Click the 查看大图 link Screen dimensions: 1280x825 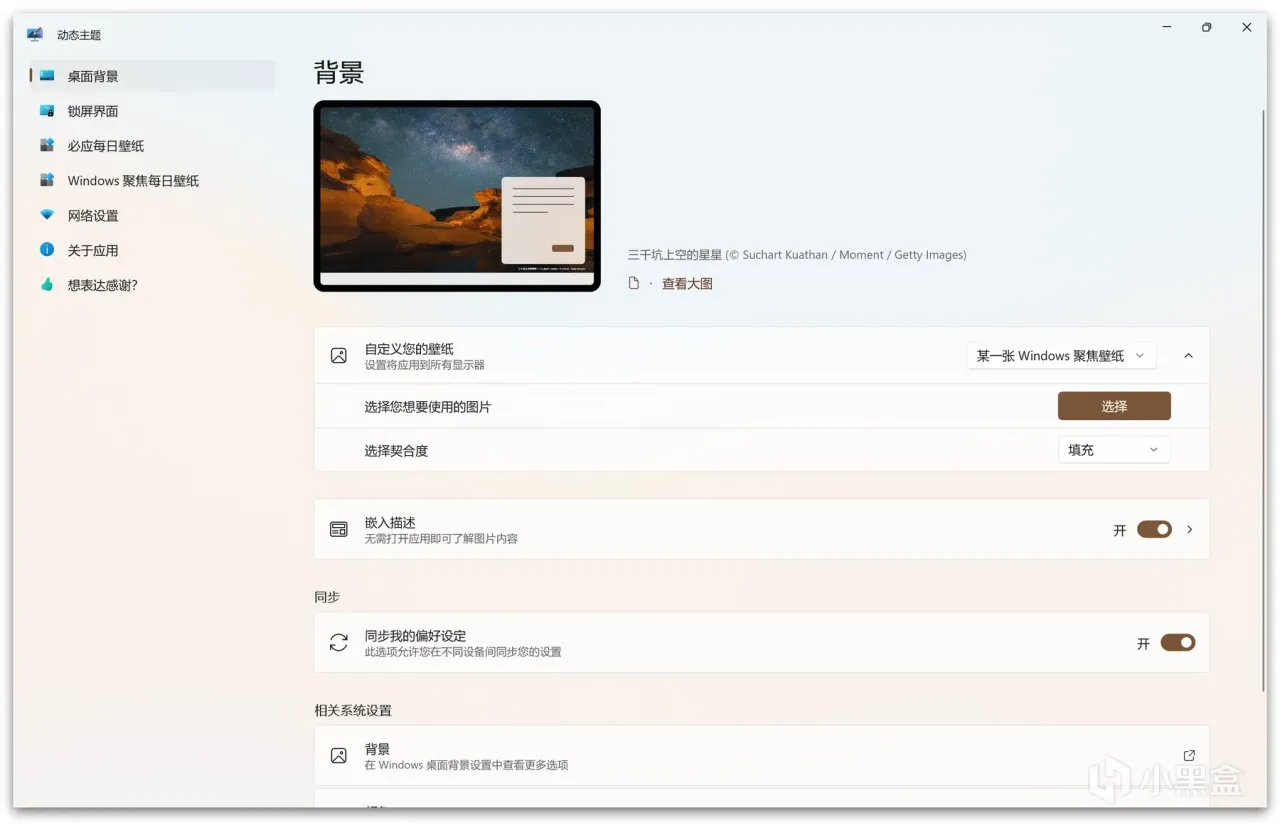(687, 284)
